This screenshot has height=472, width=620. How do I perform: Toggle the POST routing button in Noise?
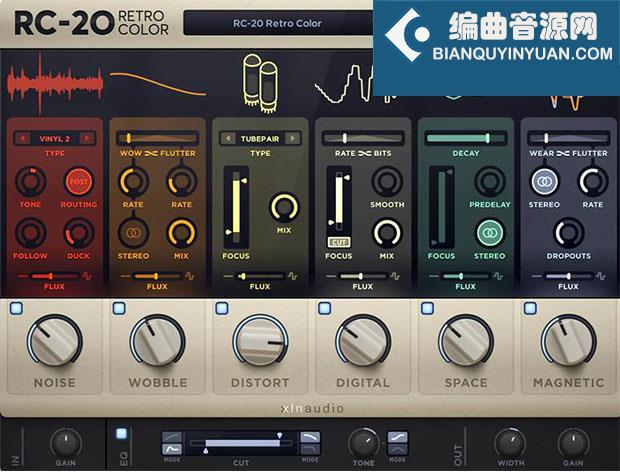[78, 181]
